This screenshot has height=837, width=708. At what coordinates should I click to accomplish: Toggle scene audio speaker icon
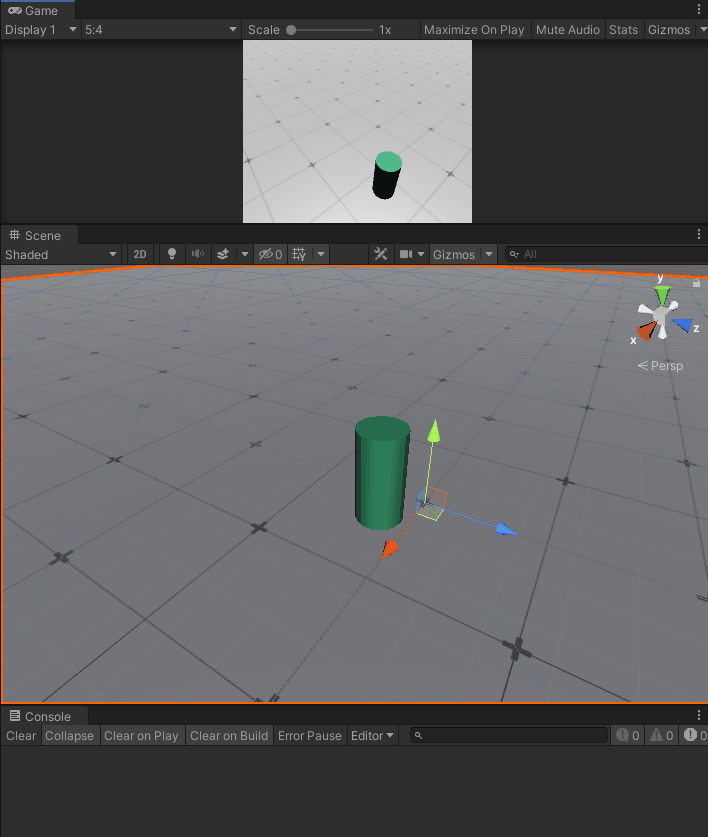click(x=198, y=255)
